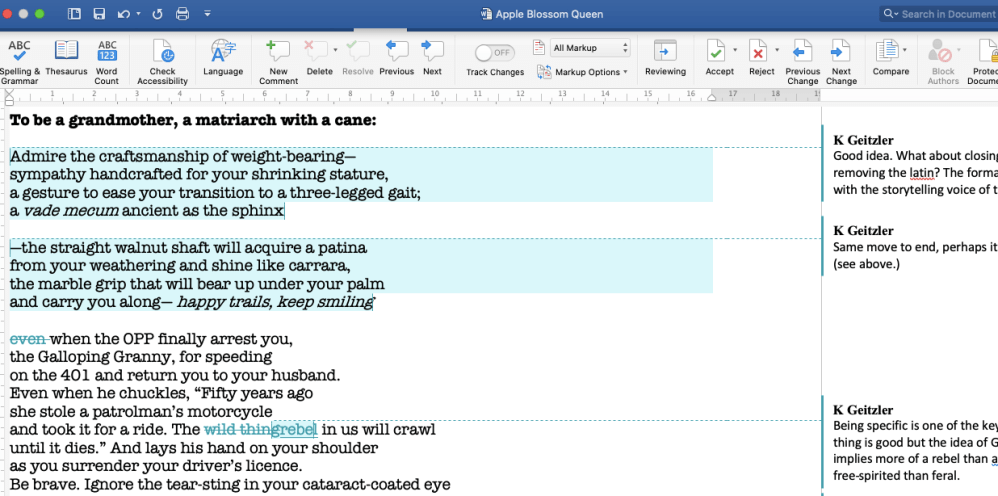Open the Accept dropdown arrow
The height and width of the screenshot is (496, 998).
click(x=735, y=50)
